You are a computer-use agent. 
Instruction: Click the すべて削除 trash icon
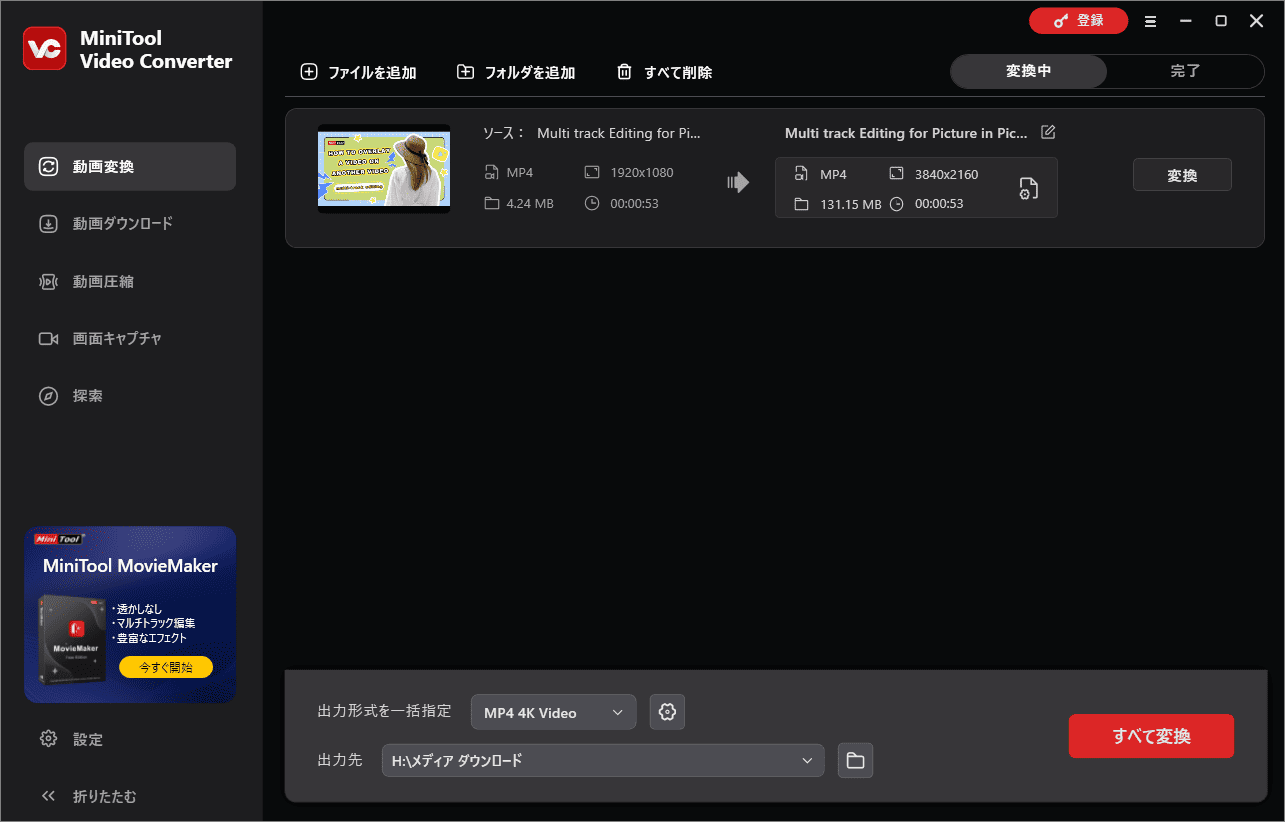[x=624, y=72]
